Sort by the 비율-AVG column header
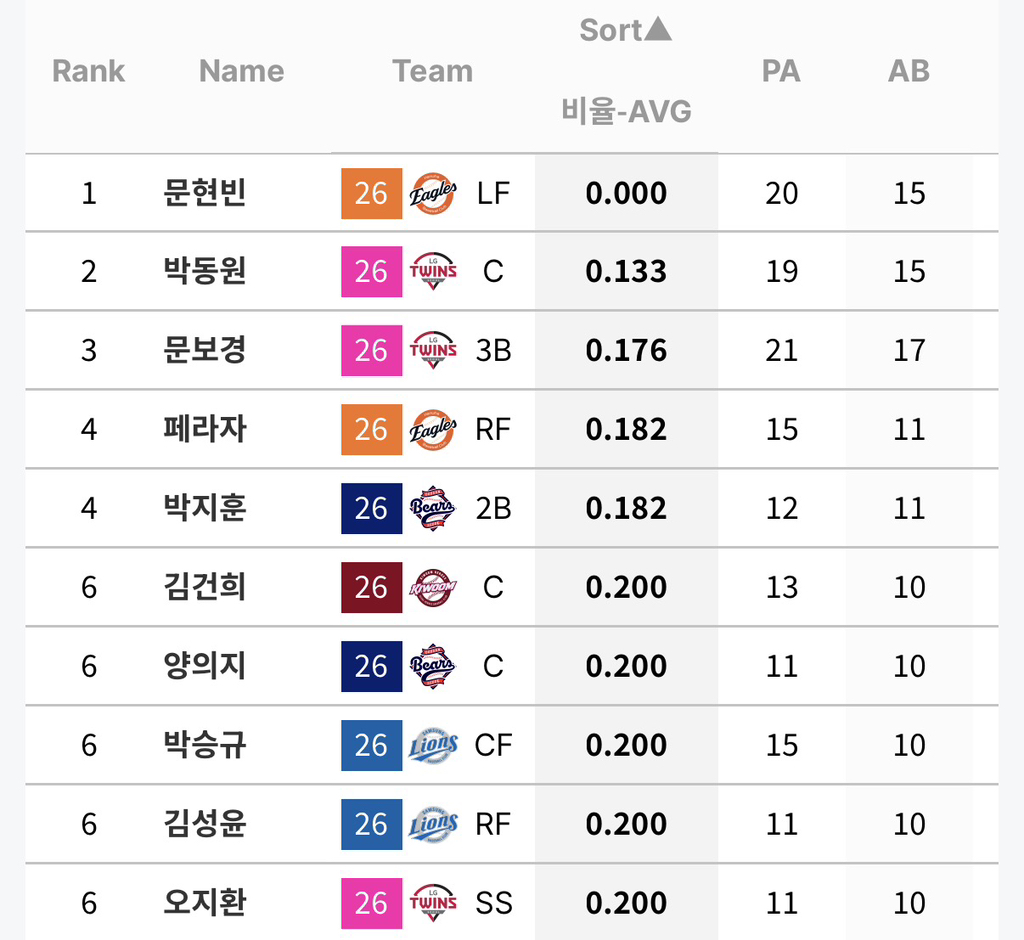Viewport: 1024px width, 940px height. (x=626, y=111)
